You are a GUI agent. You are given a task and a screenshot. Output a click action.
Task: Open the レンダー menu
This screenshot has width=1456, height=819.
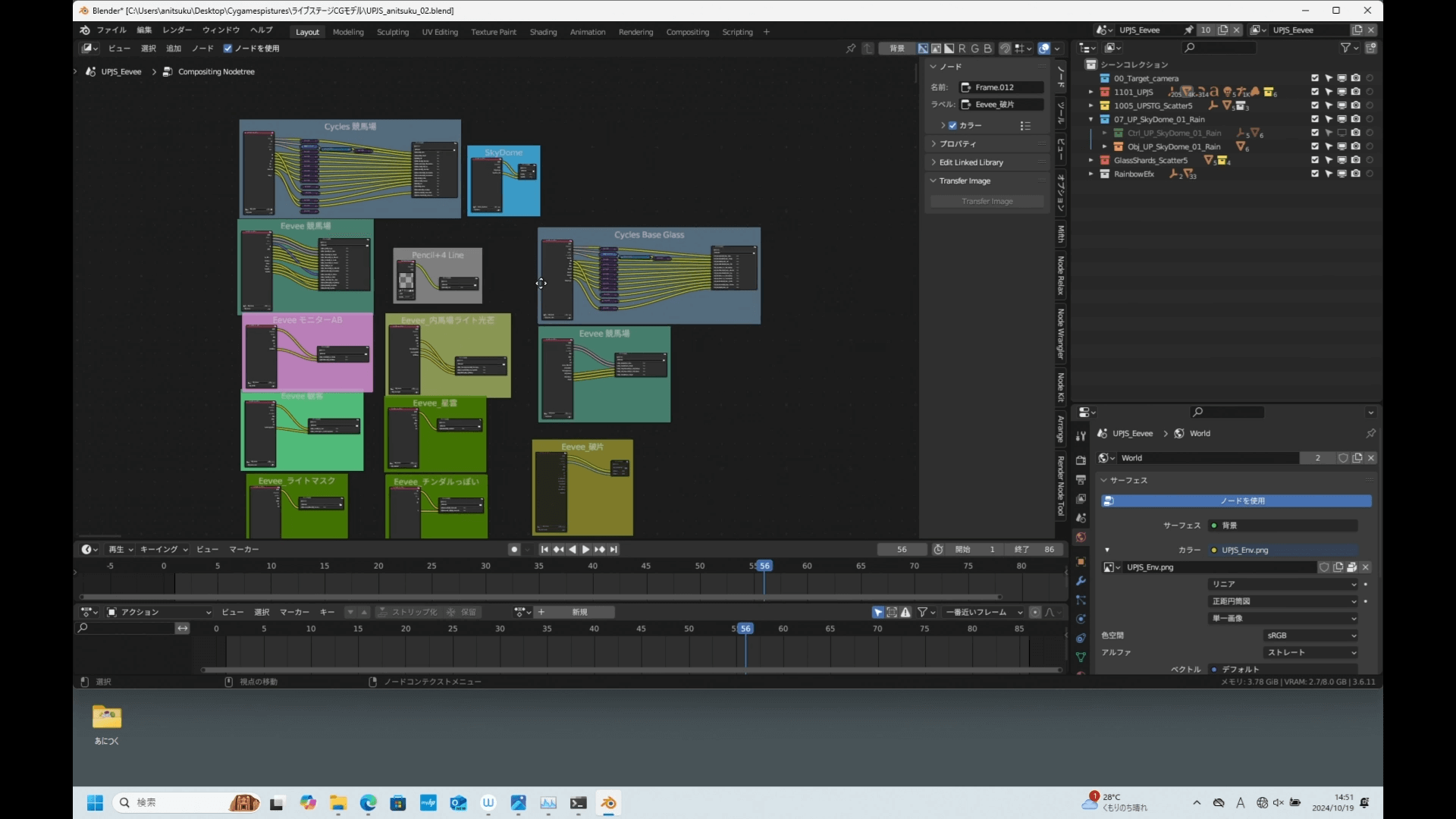coord(177,30)
